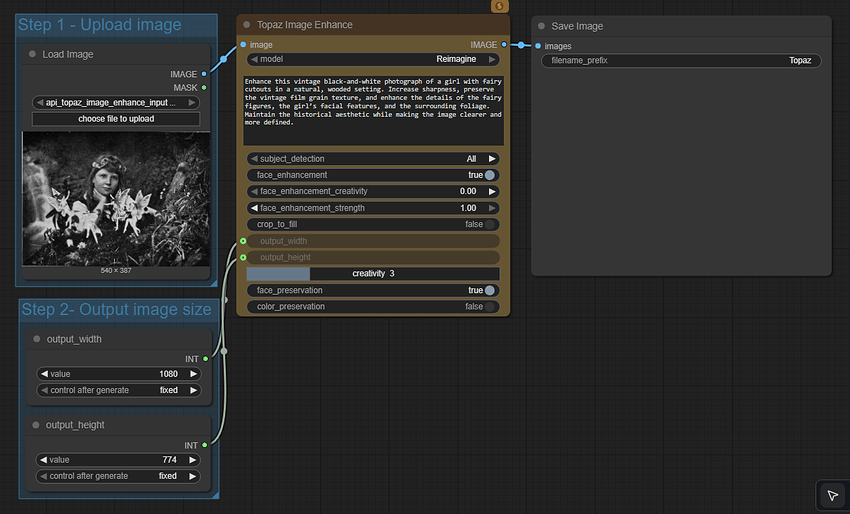The image size is (850, 514).
Task: Collapse the Topaz Image Enhance node dot
Action: tap(247, 25)
